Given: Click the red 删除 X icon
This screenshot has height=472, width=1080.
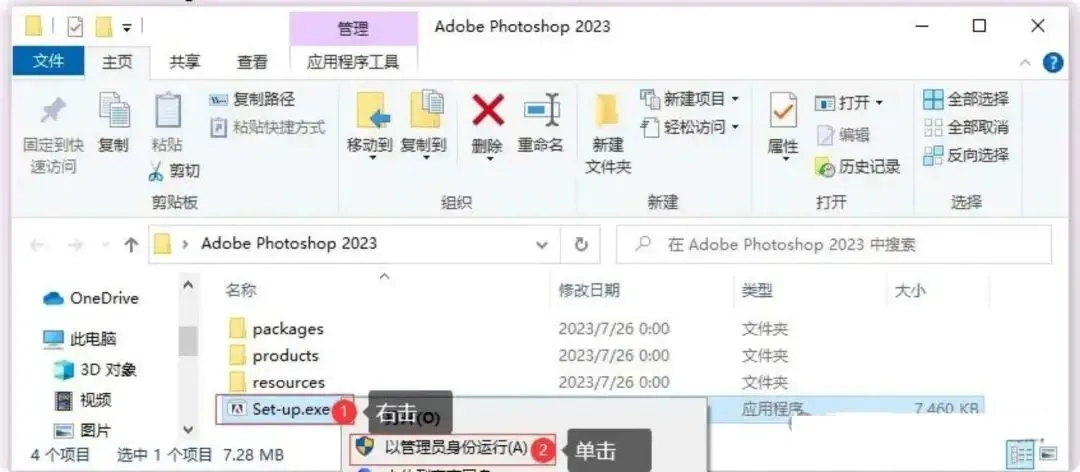Looking at the screenshot, I should [x=488, y=110].
